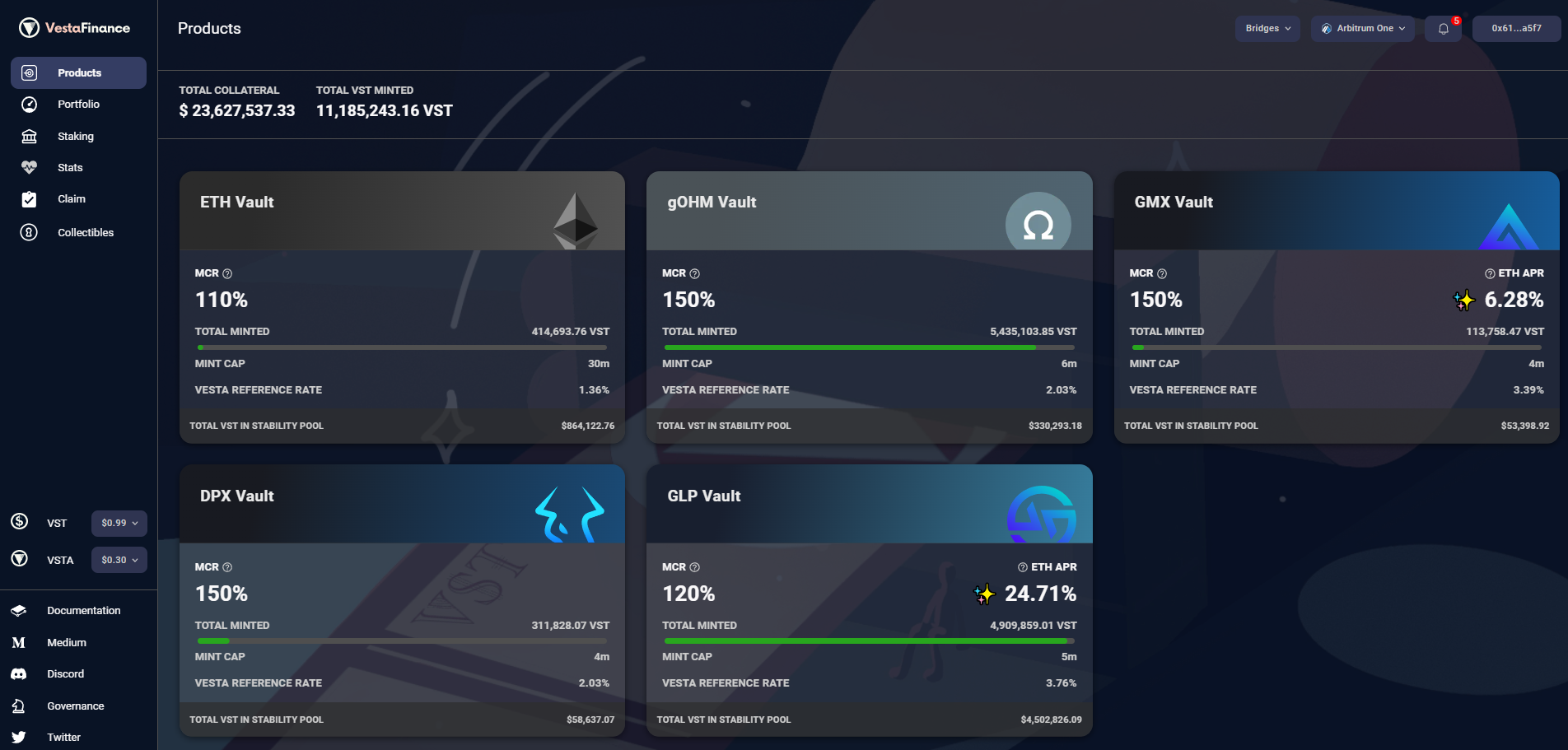Click the Portfolio gauge icon
Viewport: 1568px width, 750px height.
pyautogui.click(x=29, y=105)
